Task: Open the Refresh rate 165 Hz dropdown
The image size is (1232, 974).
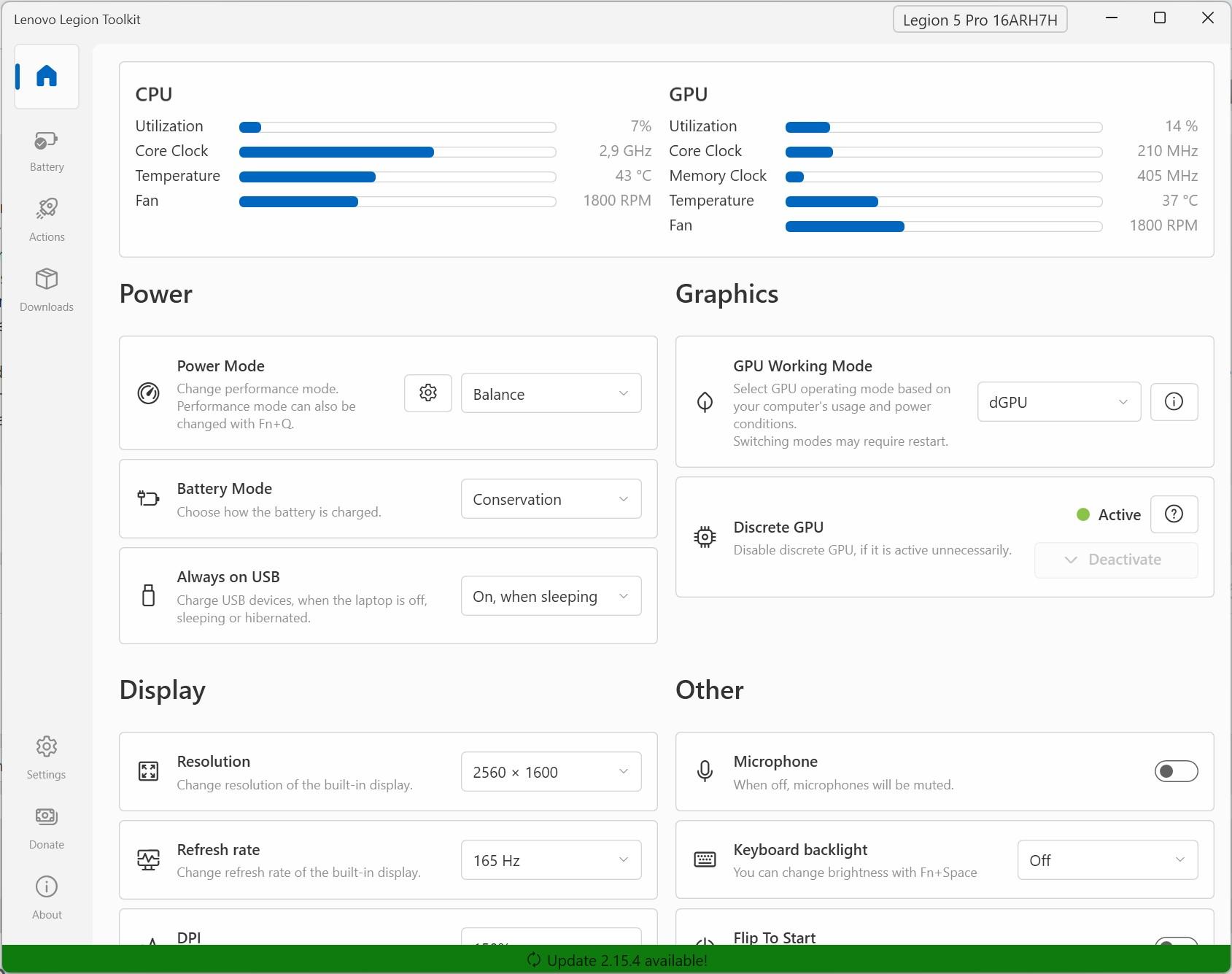Action: [x=551, y=860]
